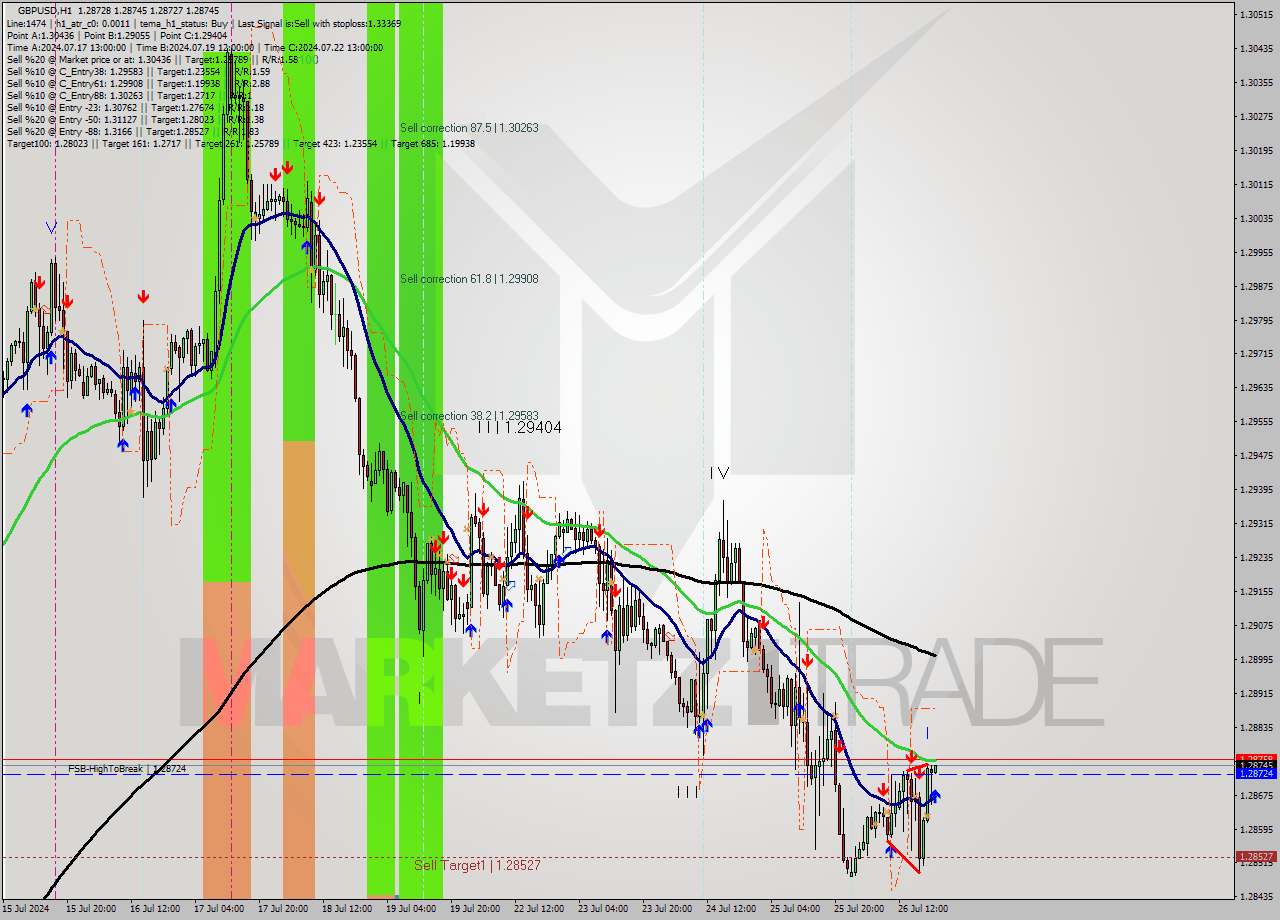1280x920 pixels.
Task: Click the 22 Jul 12:00 time axis label
Action: pos(539,909)
